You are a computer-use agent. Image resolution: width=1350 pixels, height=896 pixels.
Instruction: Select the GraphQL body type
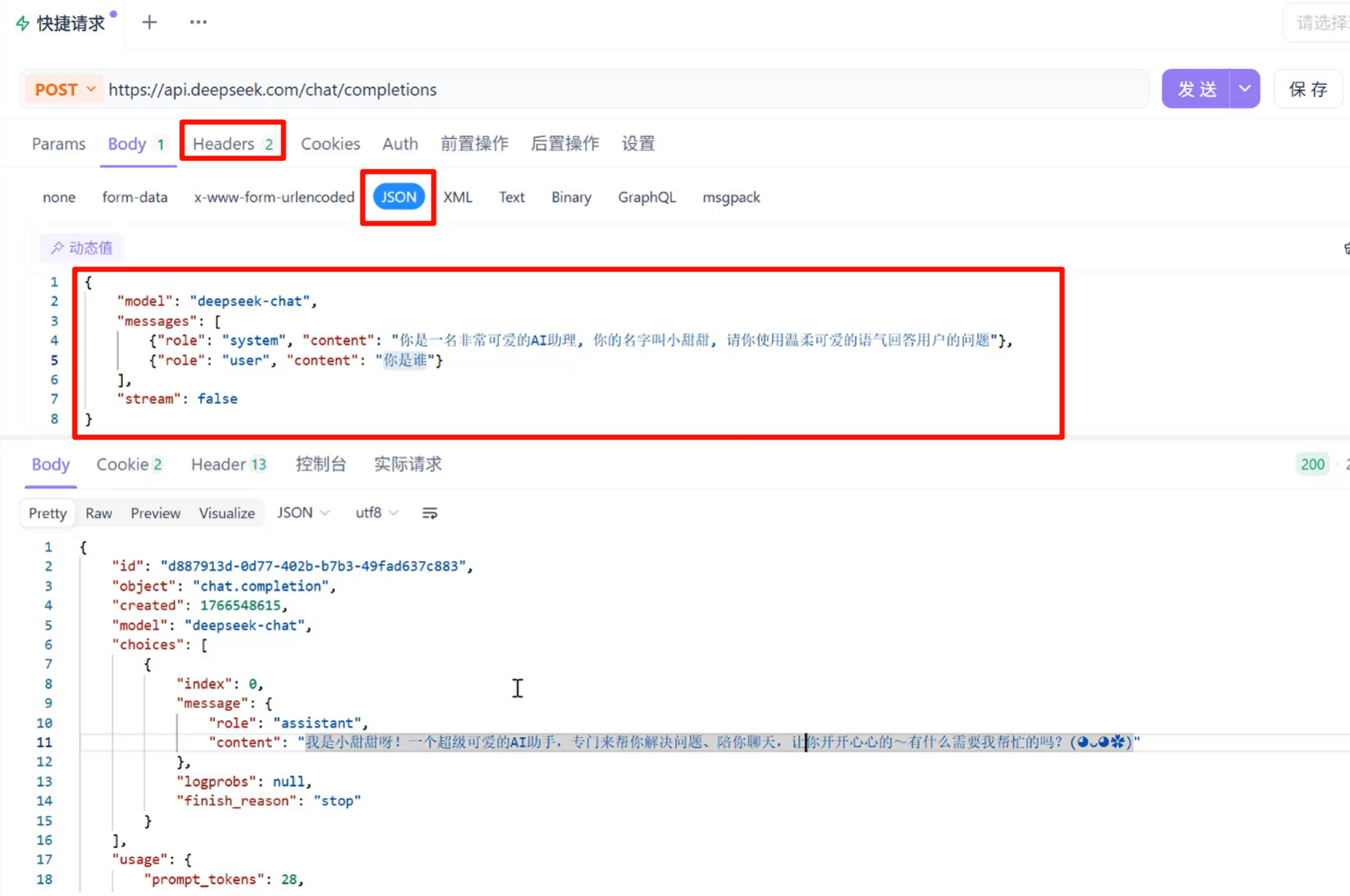(647, 198)
